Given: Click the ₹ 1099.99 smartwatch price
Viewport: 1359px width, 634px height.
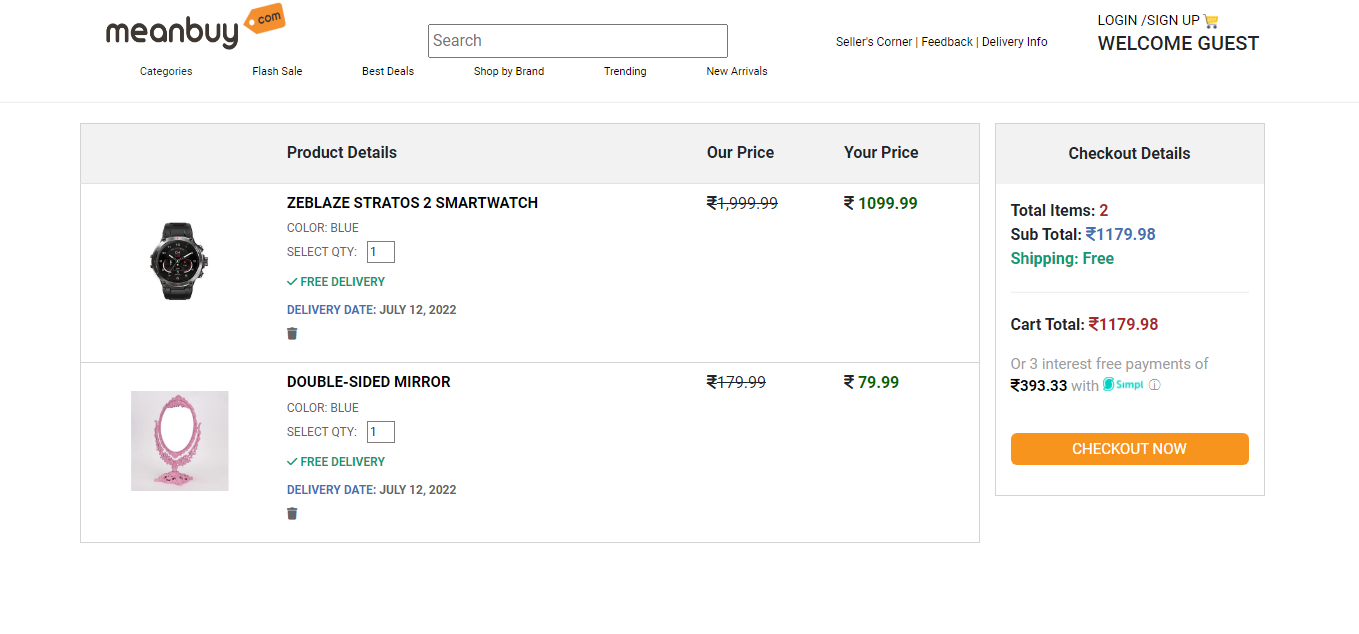Looking at the screenshot, I should tap(880, 203).
